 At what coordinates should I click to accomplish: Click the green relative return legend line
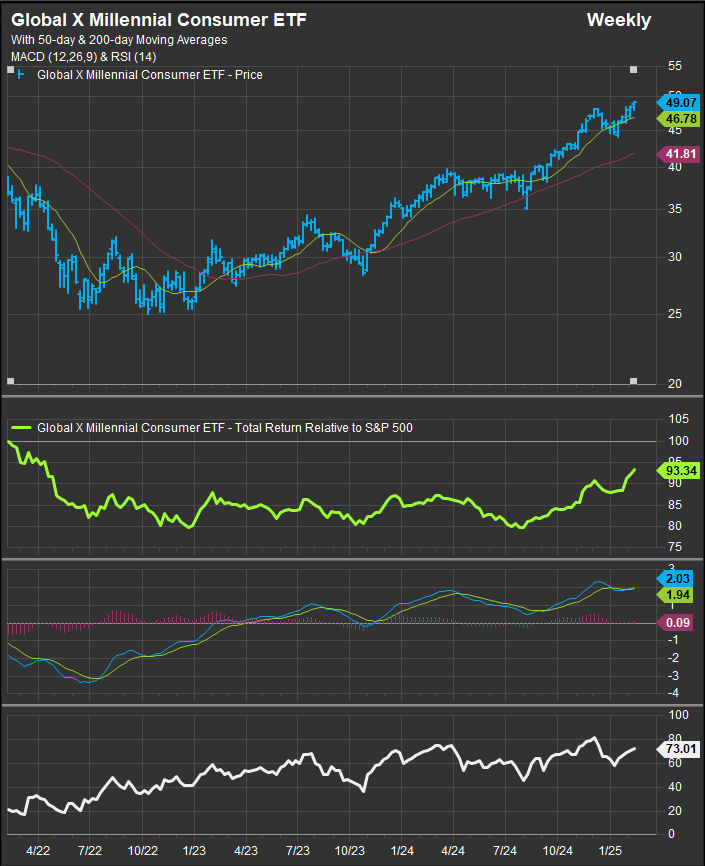coord(21,427)
